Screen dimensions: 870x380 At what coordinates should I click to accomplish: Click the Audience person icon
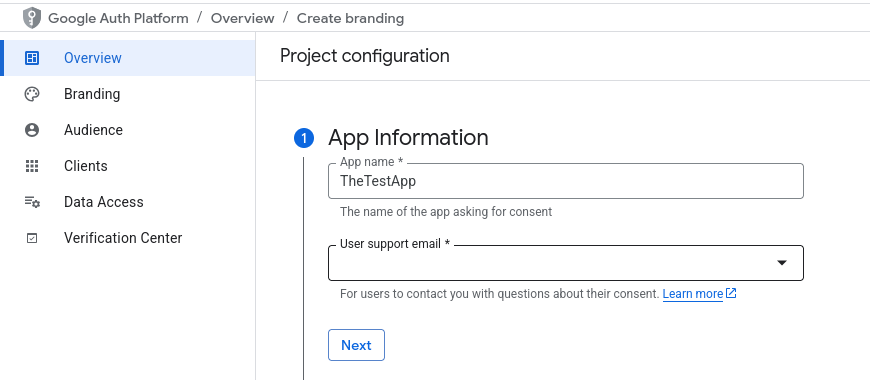point(32,130)
